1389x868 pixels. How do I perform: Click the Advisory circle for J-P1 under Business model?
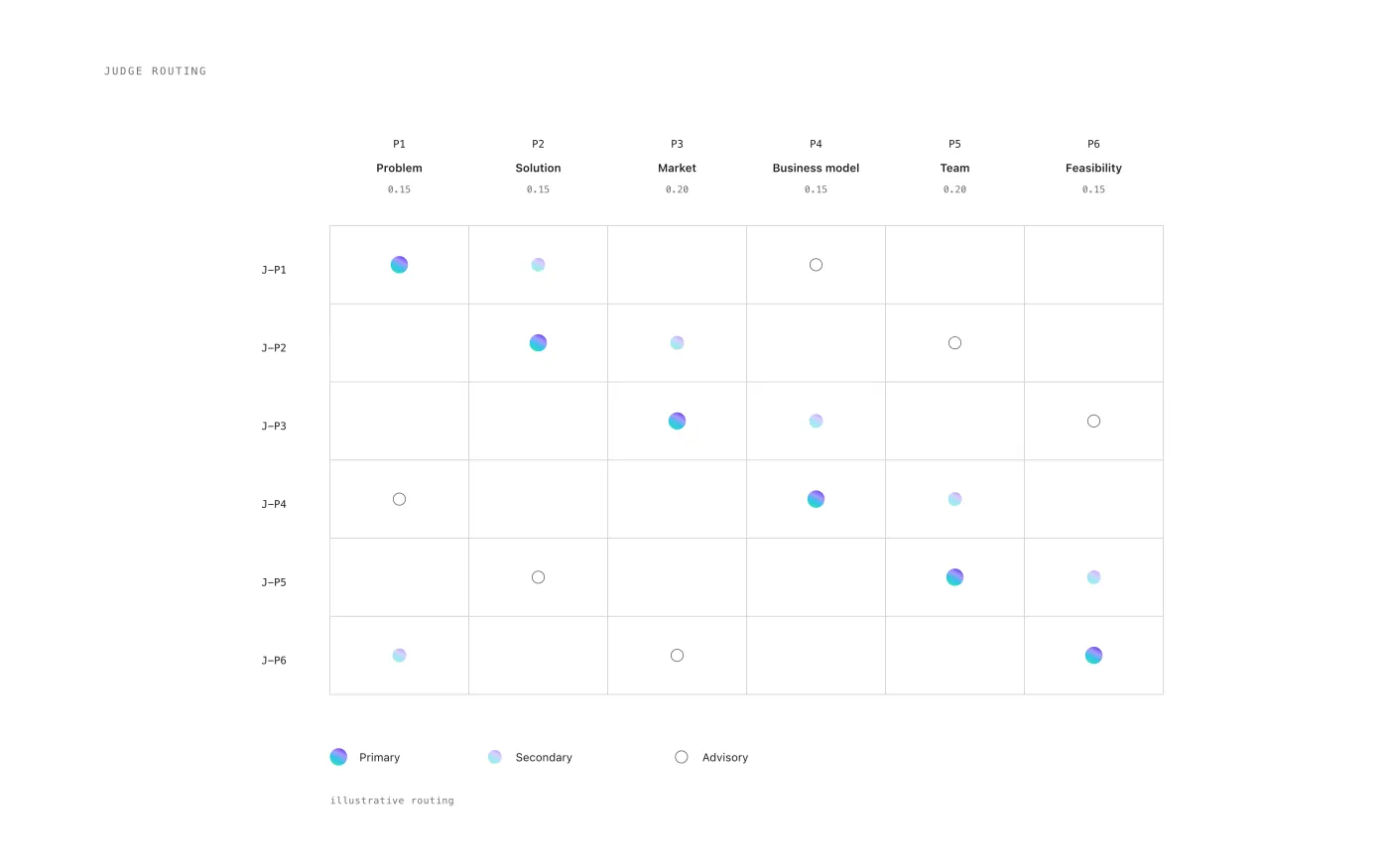[816, 265]
